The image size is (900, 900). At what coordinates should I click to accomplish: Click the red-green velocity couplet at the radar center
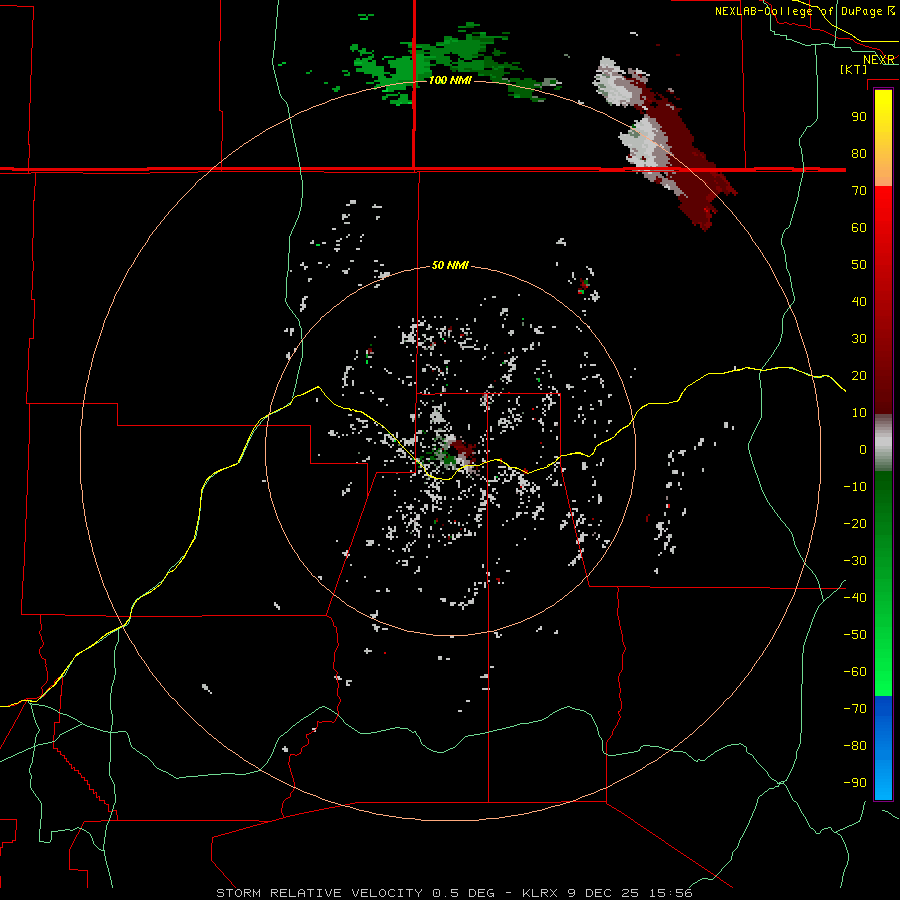click(452, 452)
